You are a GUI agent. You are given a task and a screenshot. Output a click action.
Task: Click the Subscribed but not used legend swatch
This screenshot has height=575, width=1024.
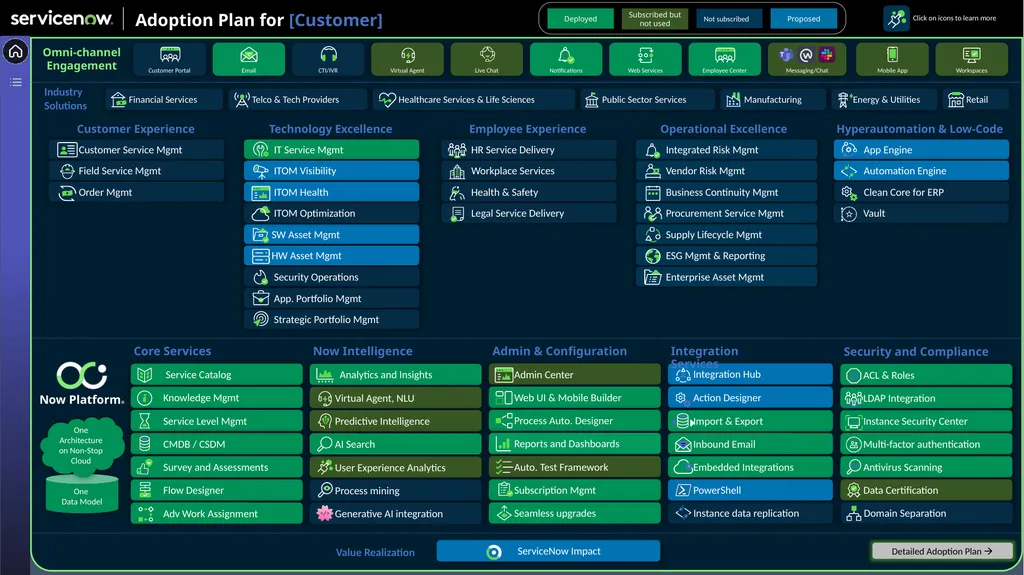point(655,19)
